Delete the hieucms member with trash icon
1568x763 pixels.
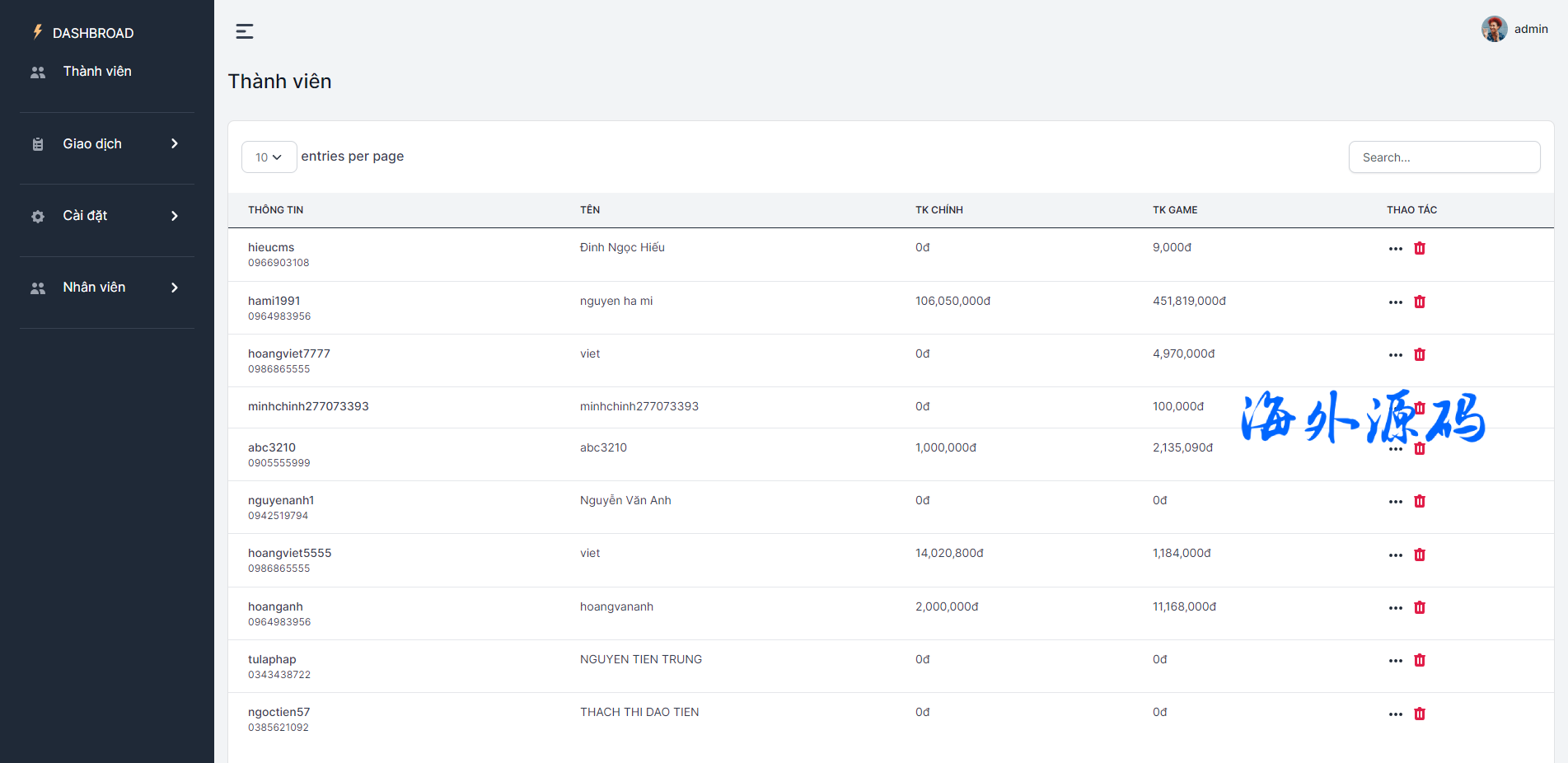point(1419,248)
